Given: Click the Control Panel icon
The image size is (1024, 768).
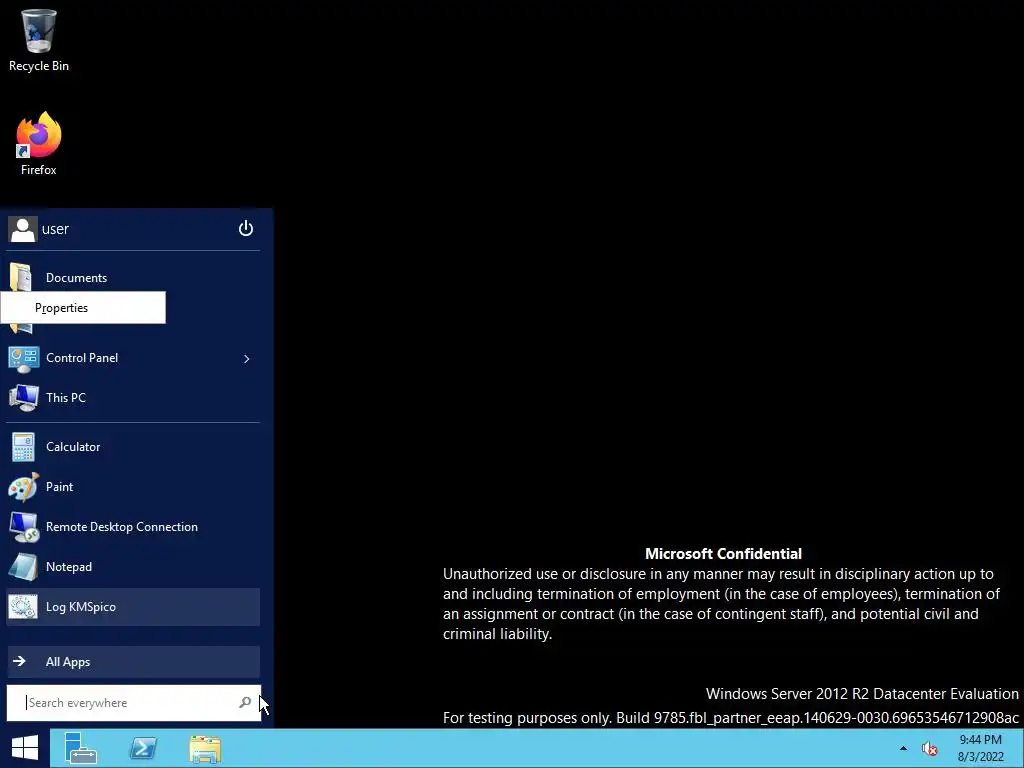Looking at the screenshot, I should [24, 359].
